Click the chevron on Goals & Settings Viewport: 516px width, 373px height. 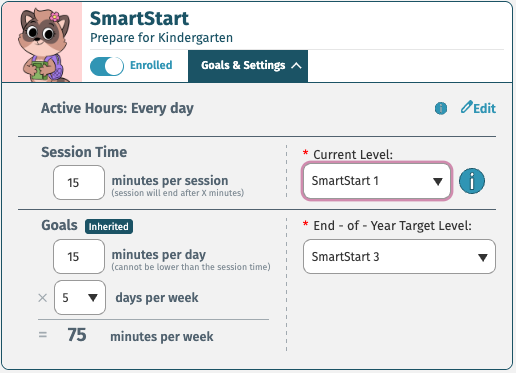point(296,66)
